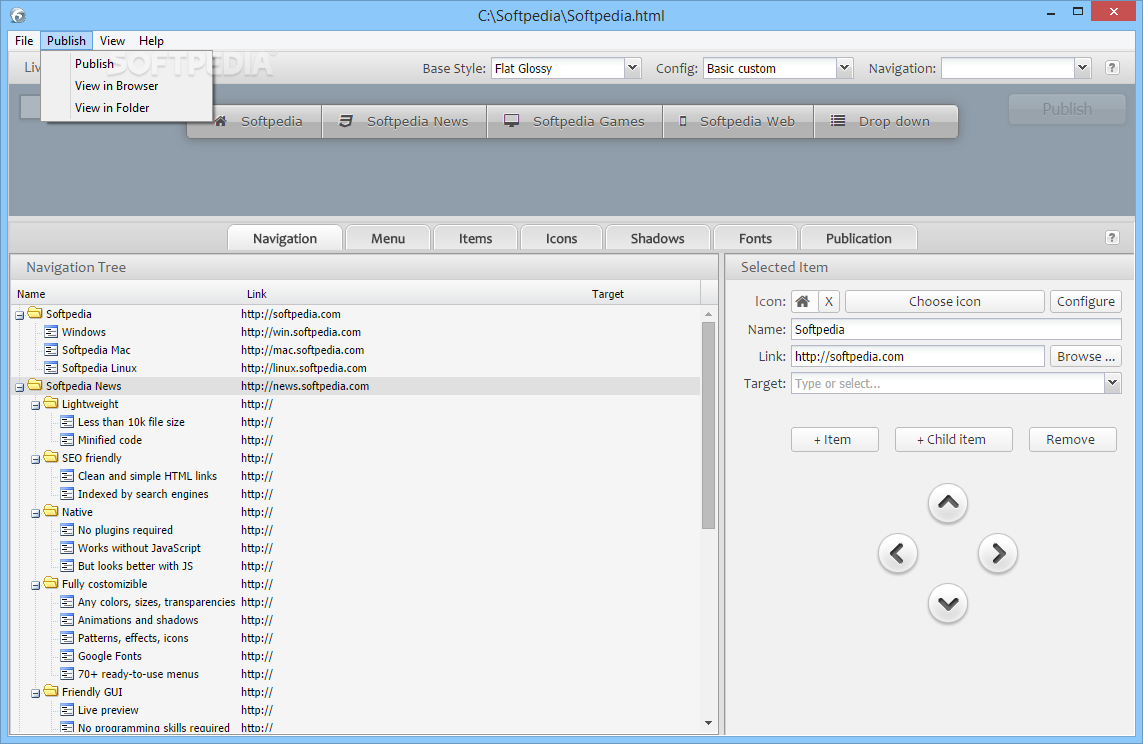This screenshot has height=744, width=1143.
Task: Select the Works without JavaScript row
Action: click(357, 548)
